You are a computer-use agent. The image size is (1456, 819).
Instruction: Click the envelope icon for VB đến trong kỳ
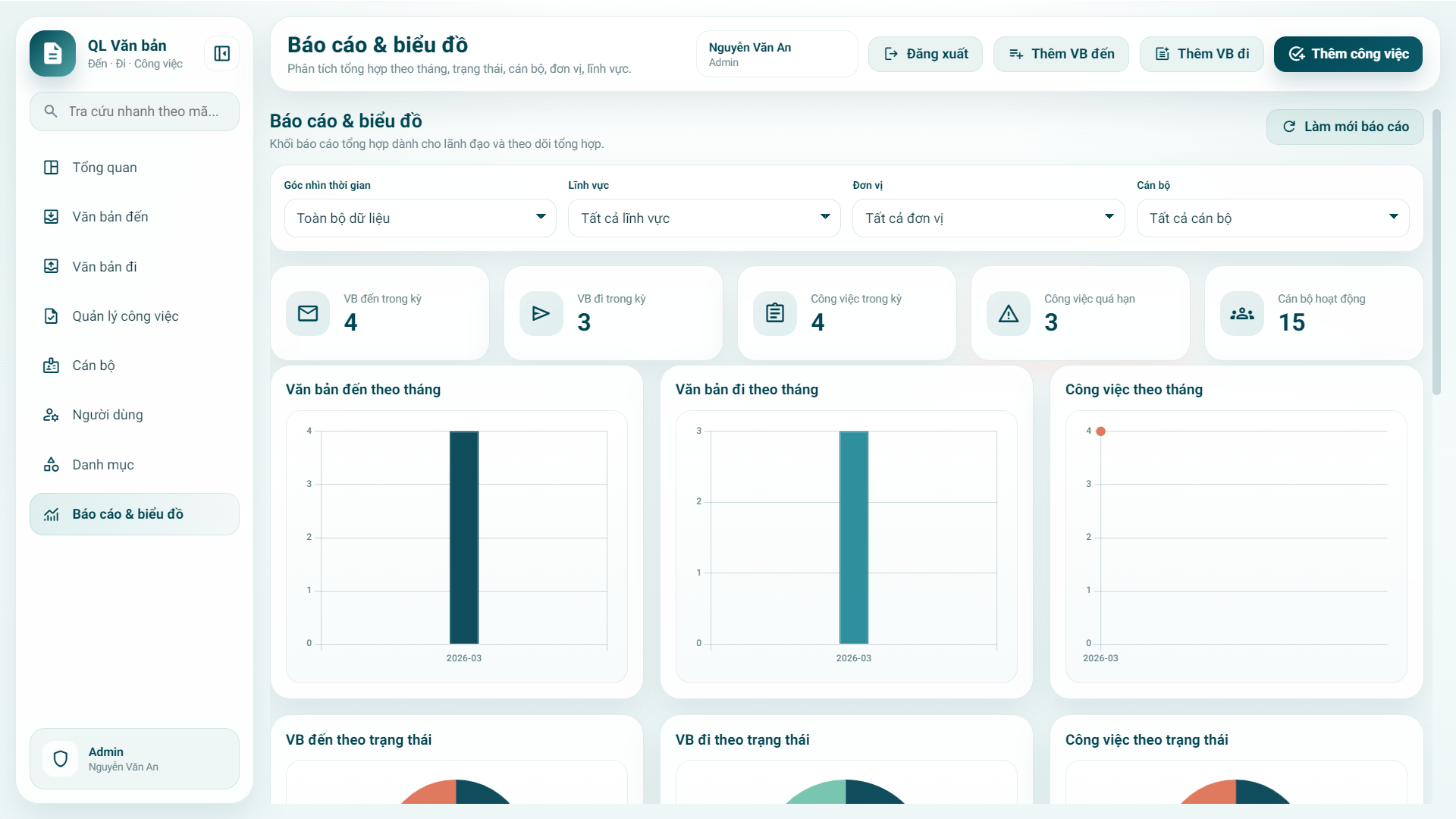click(x=308, y=313)
